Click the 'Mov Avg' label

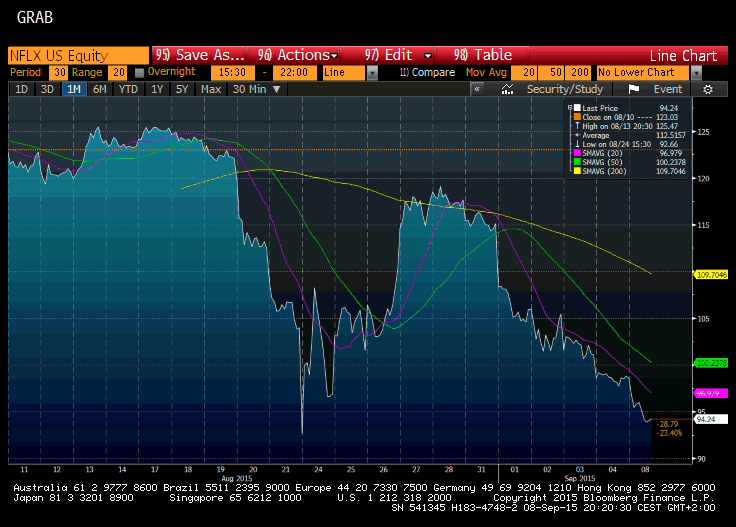click(486, 73)
